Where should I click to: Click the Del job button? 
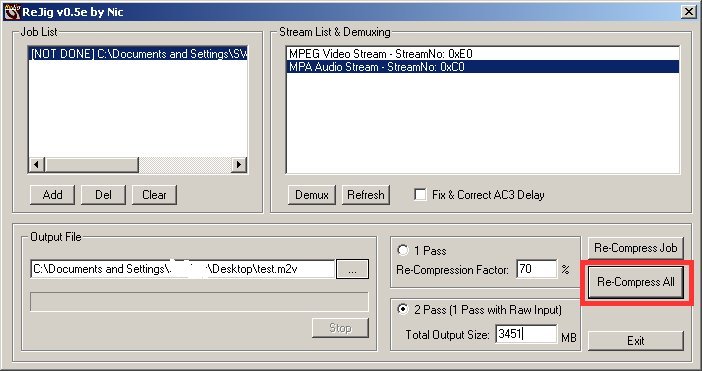coord(103,195)
